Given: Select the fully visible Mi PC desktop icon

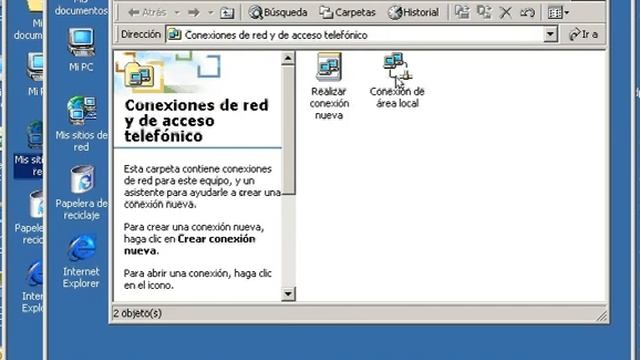Looking at the screenshot, I should coord(81,50).
